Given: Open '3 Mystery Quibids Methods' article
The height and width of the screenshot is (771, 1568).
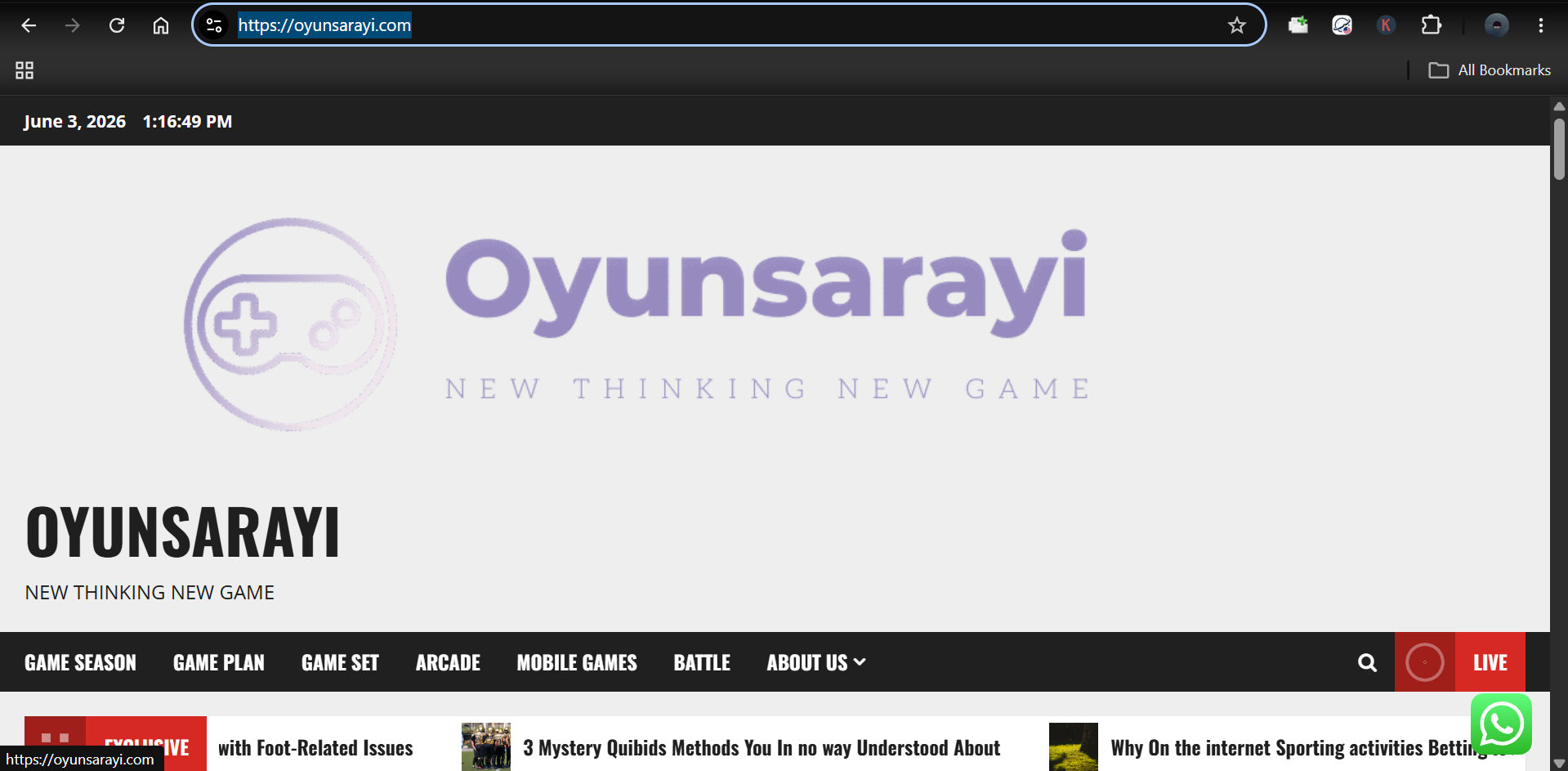Looking at the screenshot, I should [762, 748].
